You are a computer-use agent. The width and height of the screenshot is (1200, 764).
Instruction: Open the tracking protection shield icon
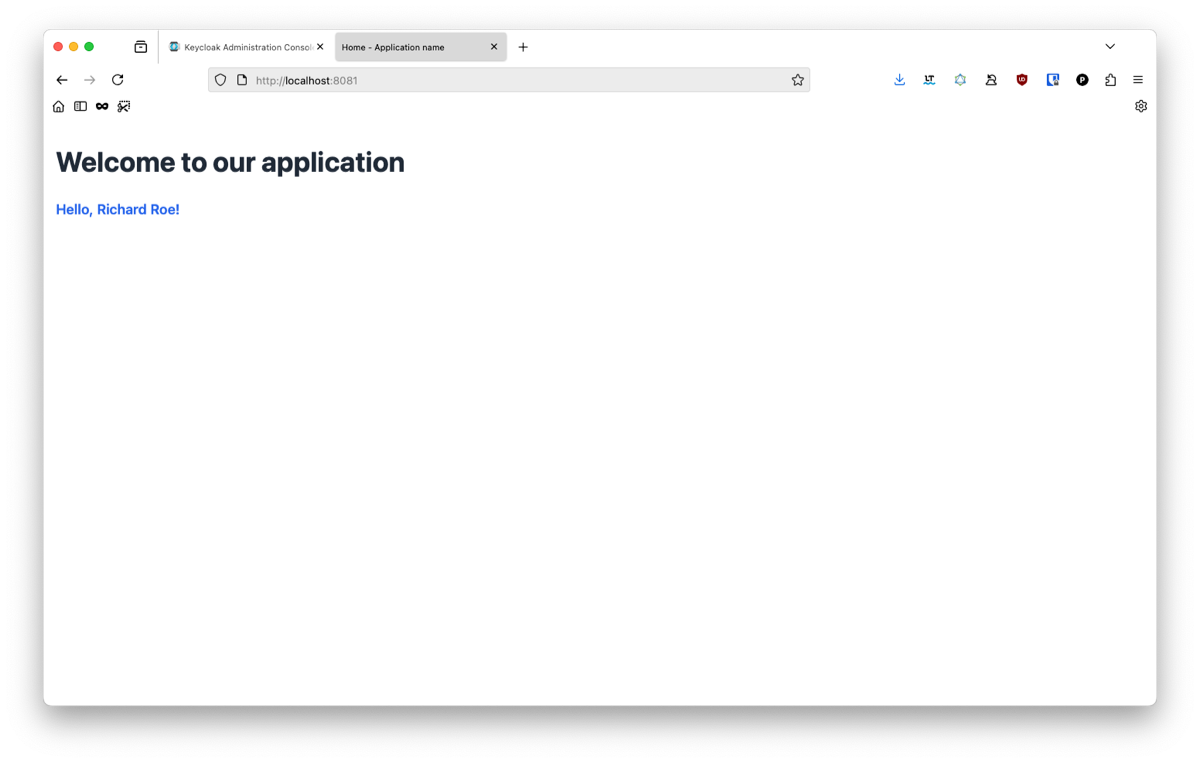click(x=221, y=80)
